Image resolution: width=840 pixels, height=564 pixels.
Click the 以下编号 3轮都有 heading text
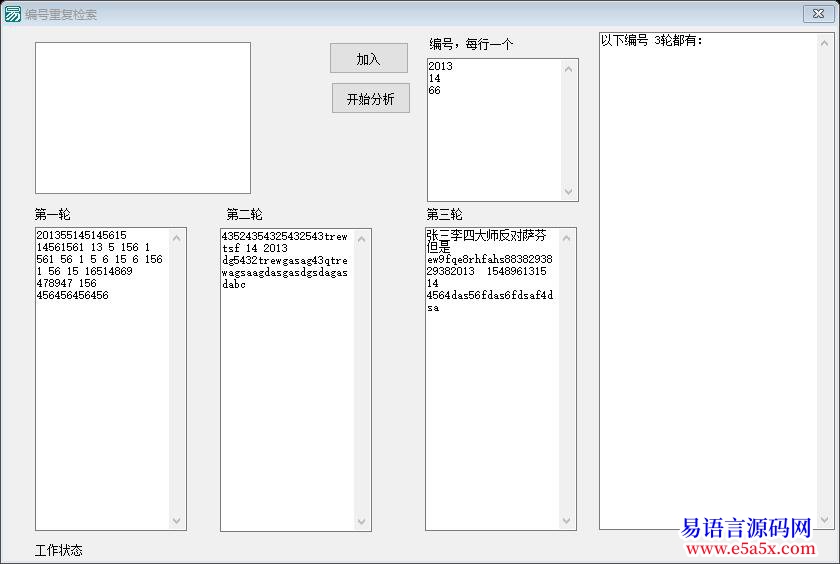[651, 40]
